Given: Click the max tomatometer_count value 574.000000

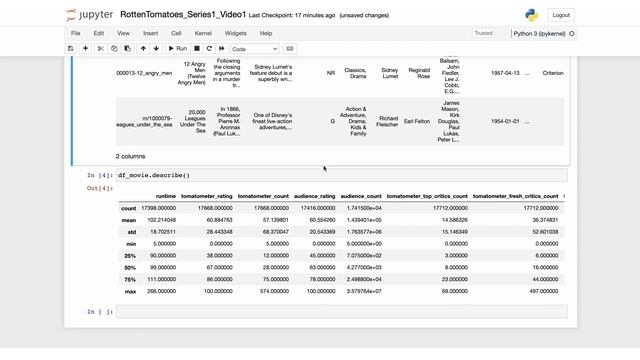Looking at the screenshot, I should 274,291.
